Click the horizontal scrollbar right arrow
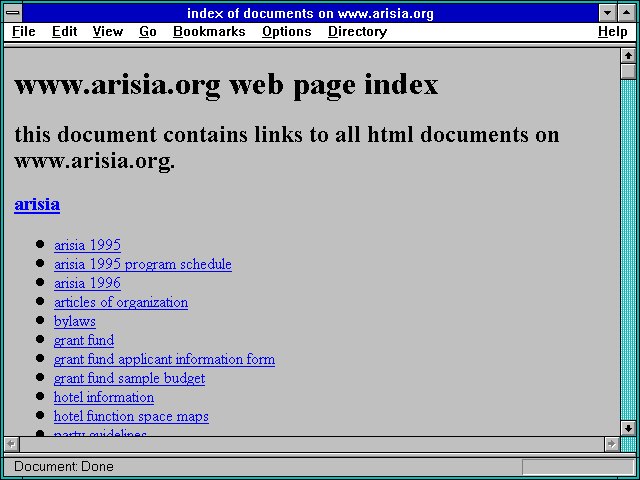640x480 pixels. click(611, 444)
